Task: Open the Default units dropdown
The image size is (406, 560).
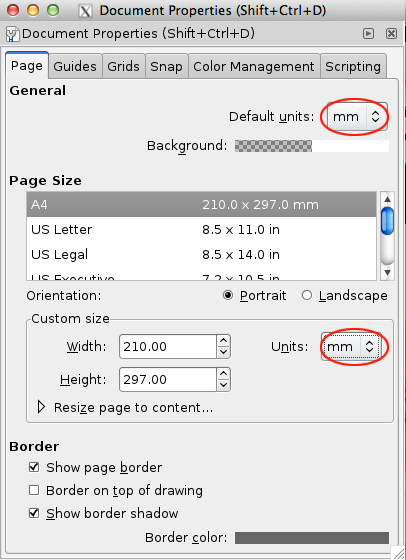Action: click(x=357, y=116)
